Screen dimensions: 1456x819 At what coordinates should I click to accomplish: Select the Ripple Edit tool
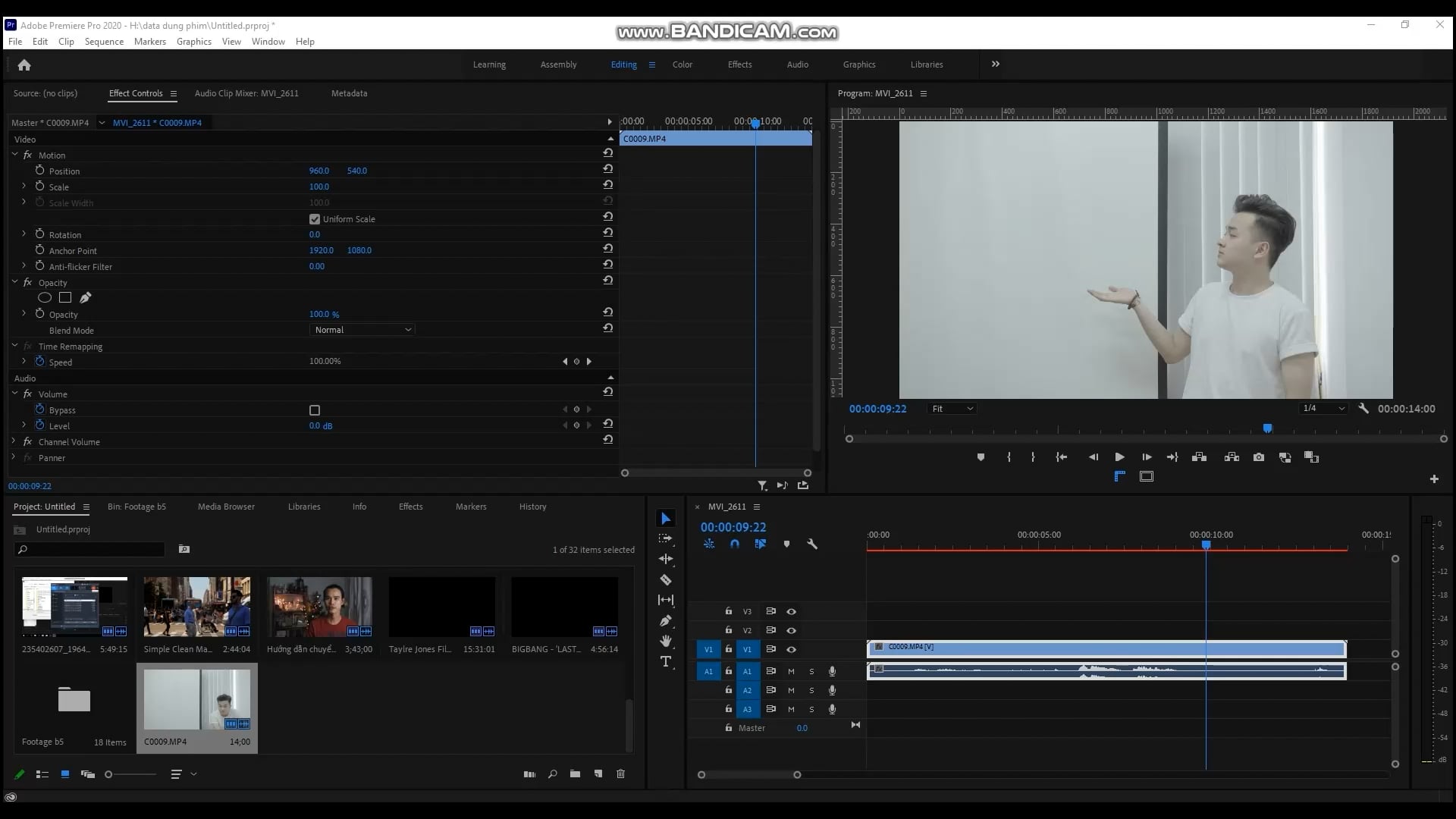tap(666, 559)
